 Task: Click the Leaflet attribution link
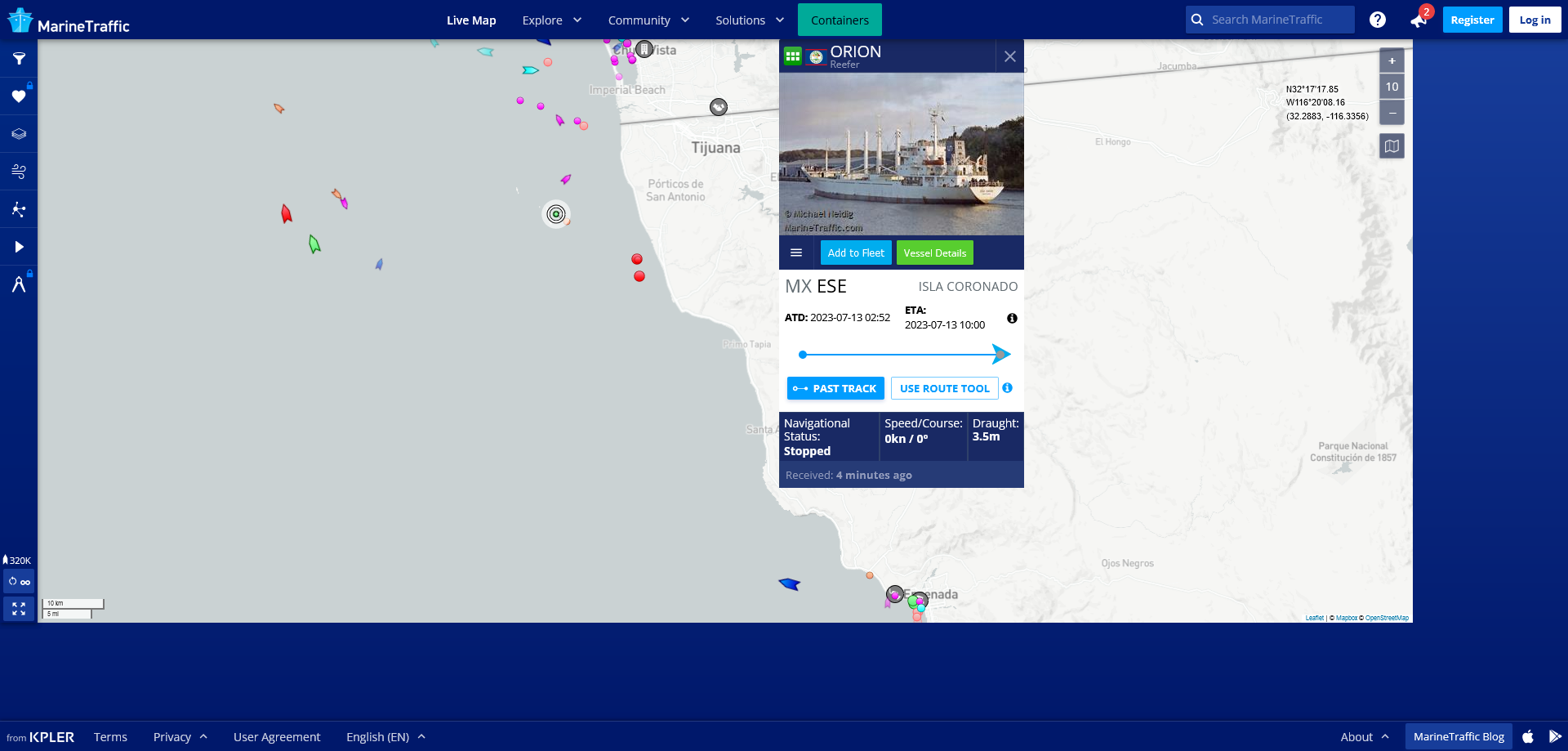tap(1314, 618)
